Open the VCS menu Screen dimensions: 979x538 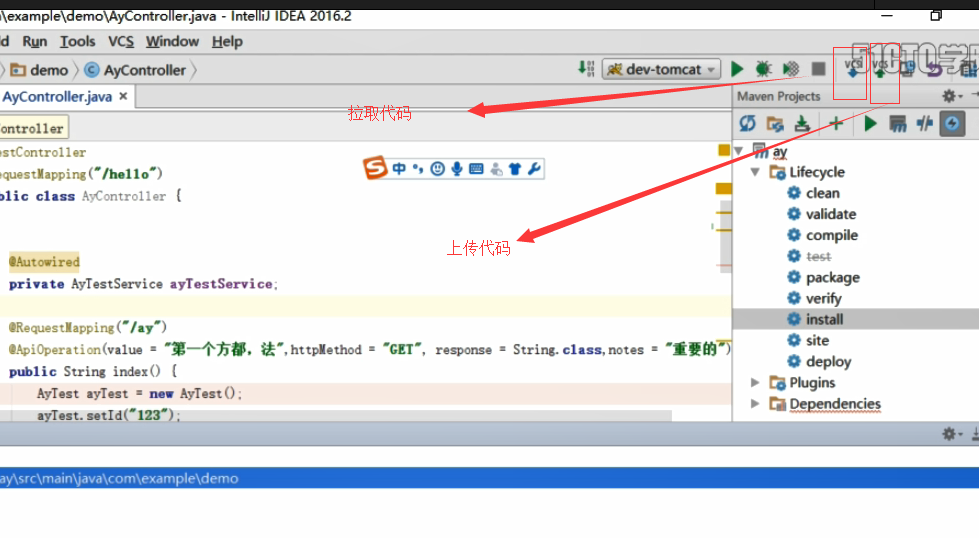[121, 42]
